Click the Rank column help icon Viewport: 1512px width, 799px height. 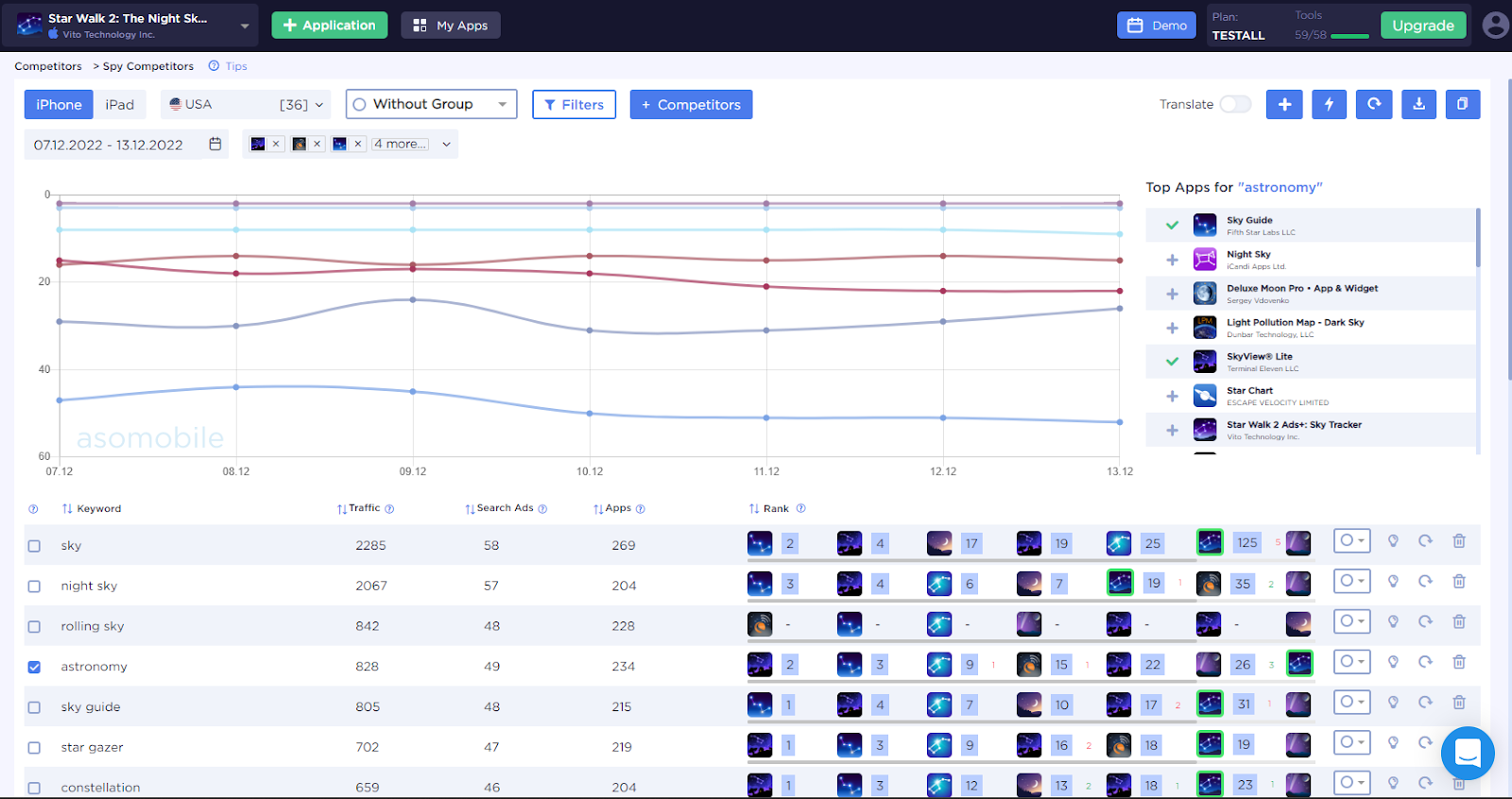pos(801,508)
